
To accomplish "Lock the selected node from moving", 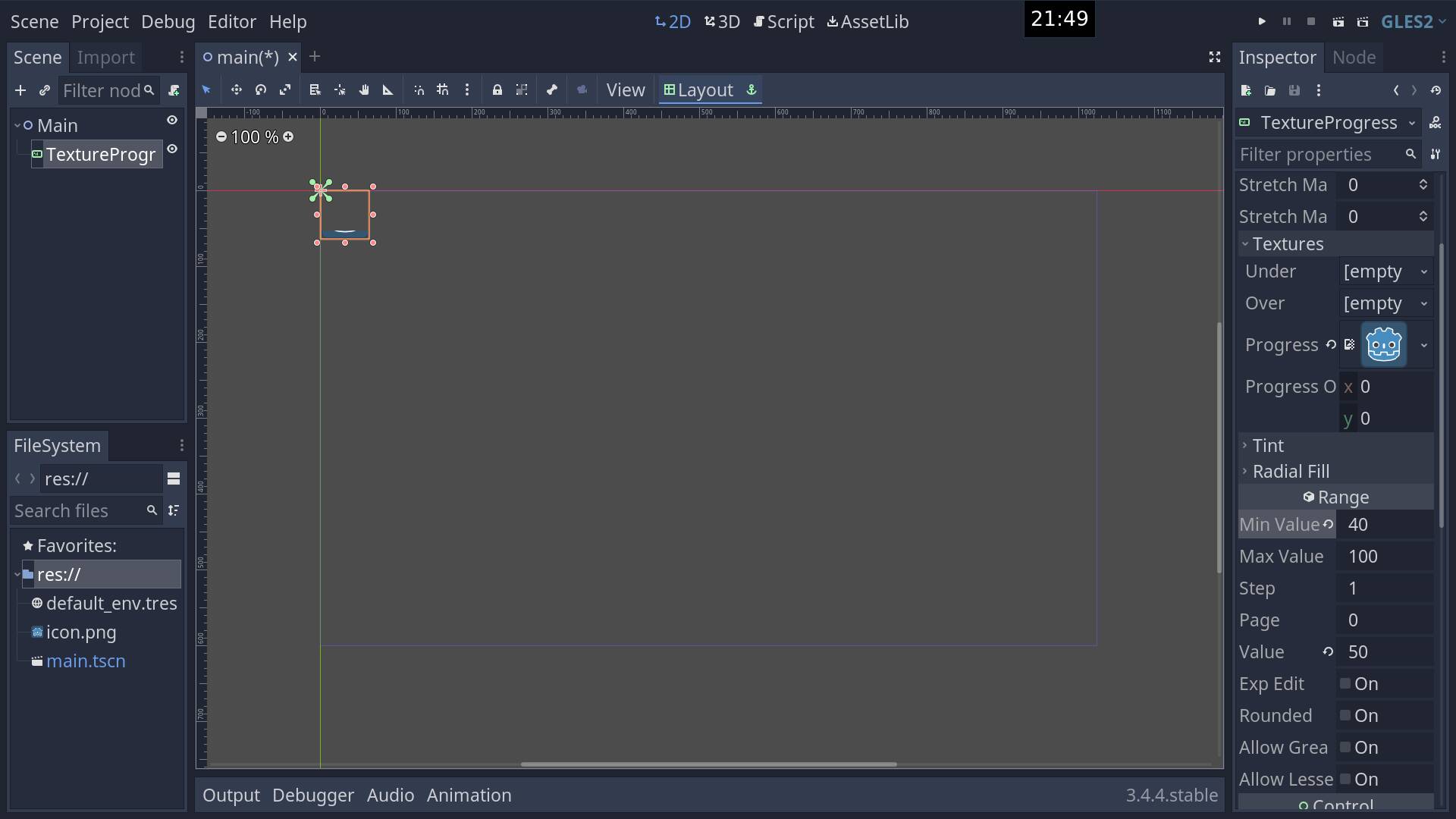I will (x=497, y=89).
